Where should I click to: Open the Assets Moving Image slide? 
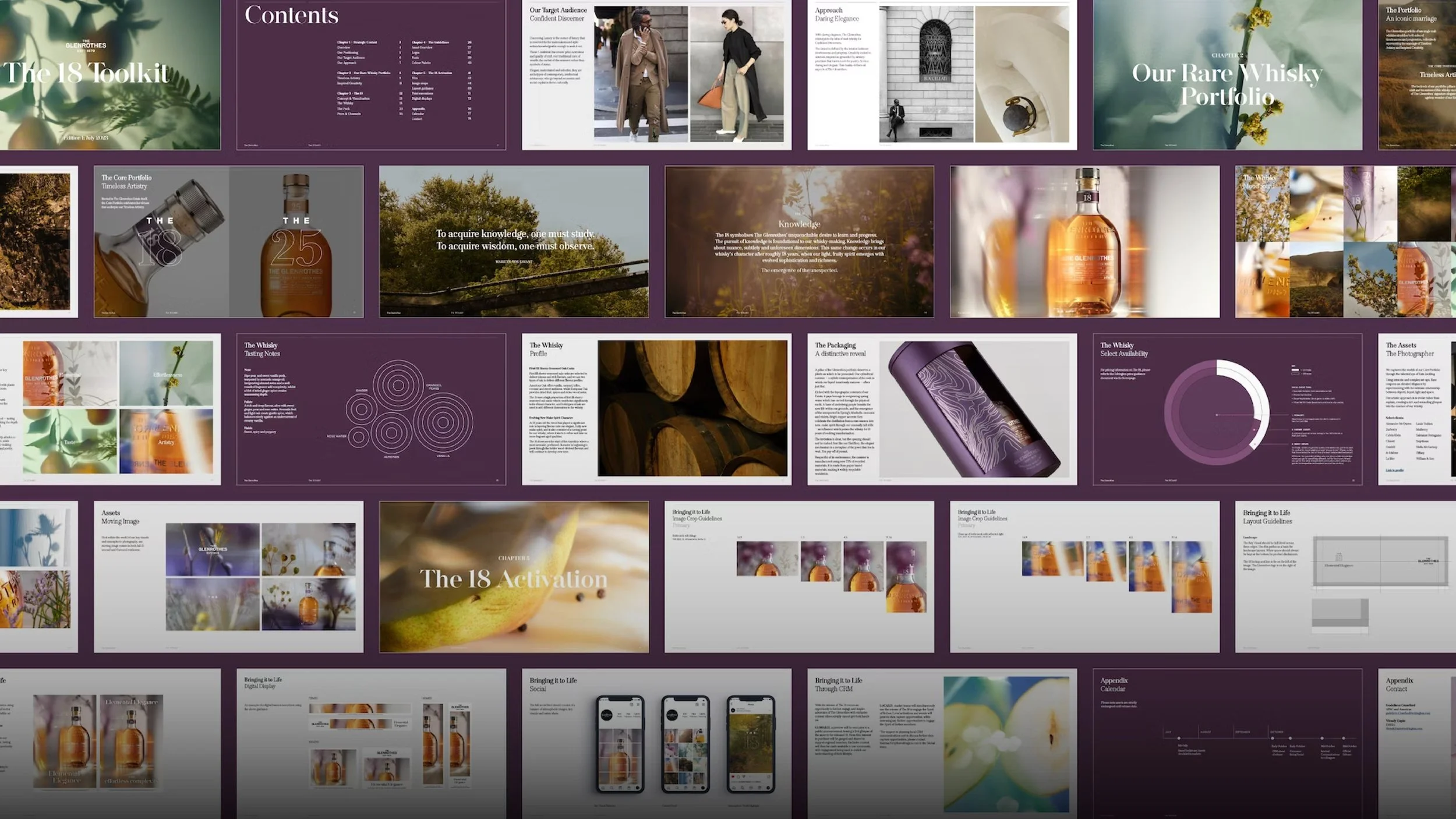(x=228, y=577)
